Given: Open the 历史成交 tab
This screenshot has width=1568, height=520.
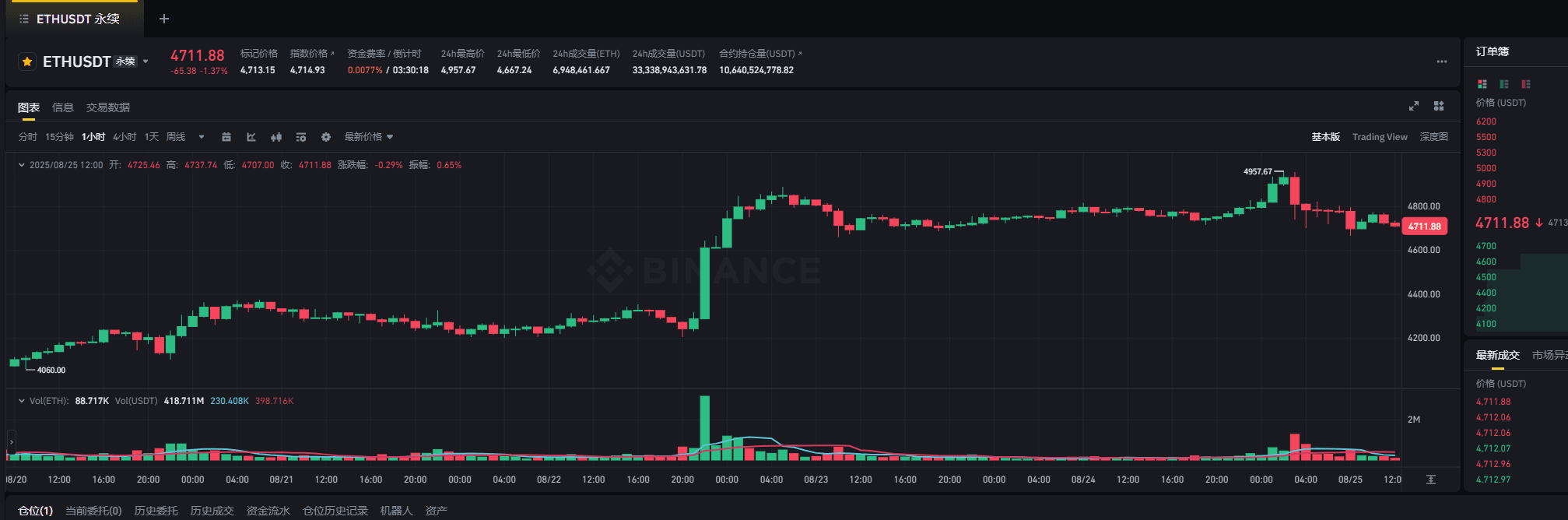Looking at the screenshot, I should (x=212, y=511).
